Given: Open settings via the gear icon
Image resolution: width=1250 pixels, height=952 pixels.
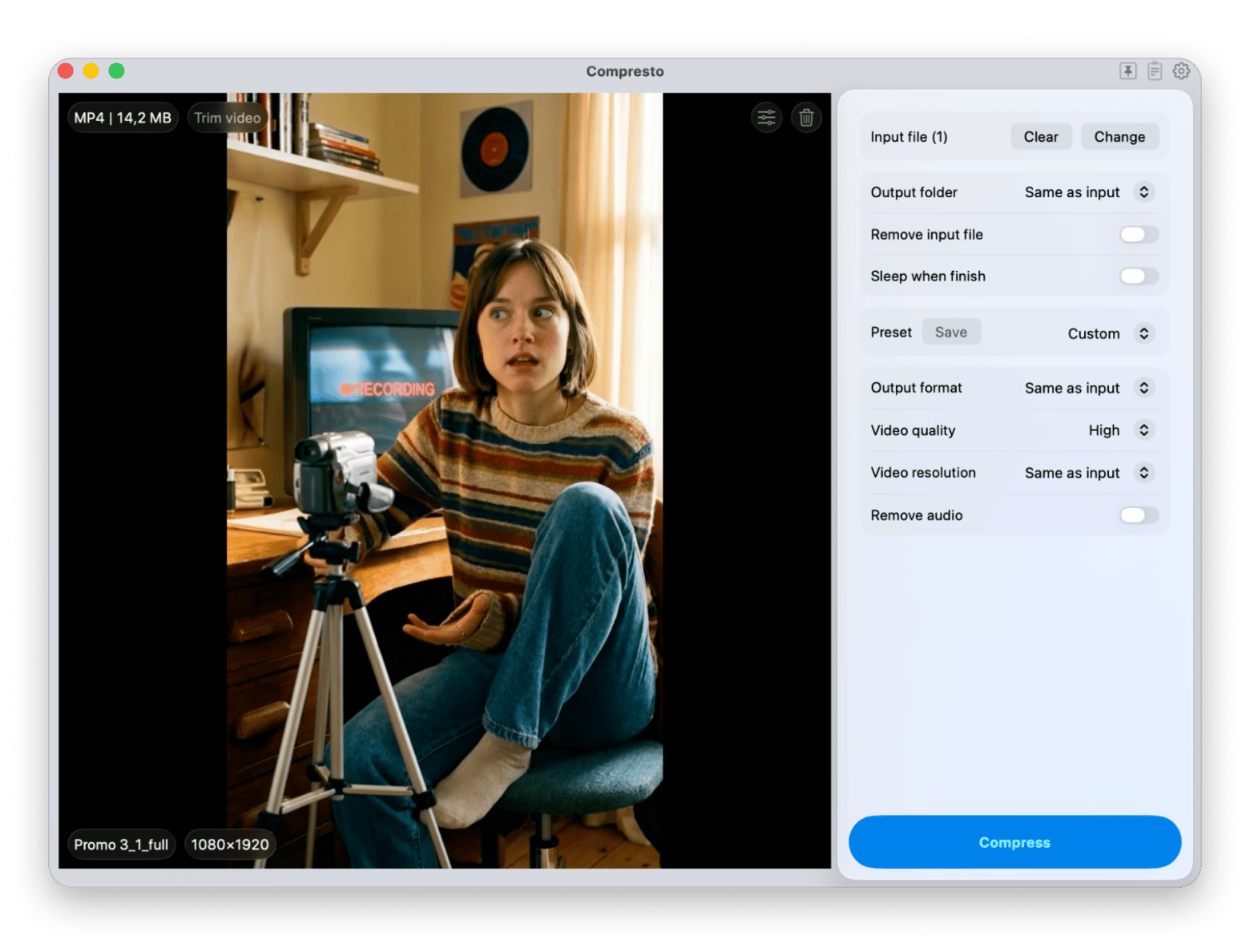Looking at the screenshot, I should pyautogui.click(x=1181, y=71).
